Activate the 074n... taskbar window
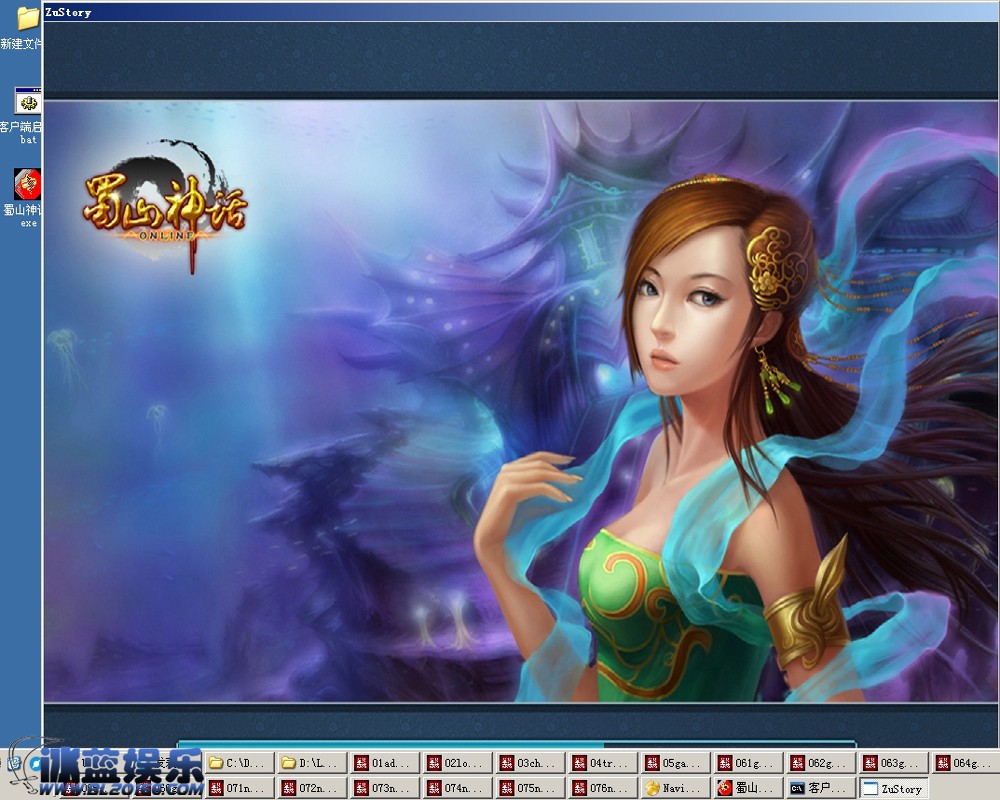Image resolution: width=1000 pixels, height=800 pixels. click(x=458, y=788)
